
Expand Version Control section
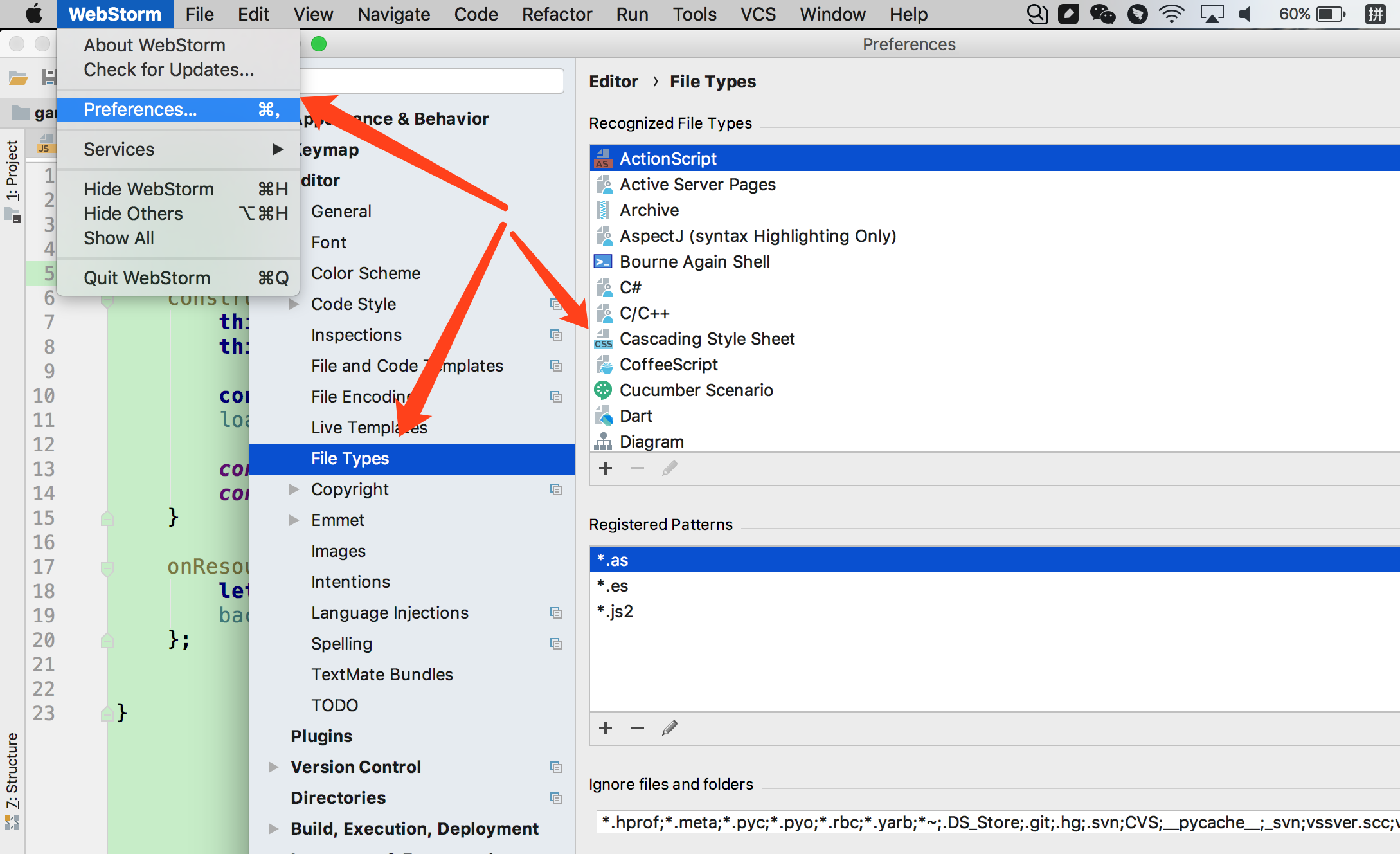click(274, 767)
